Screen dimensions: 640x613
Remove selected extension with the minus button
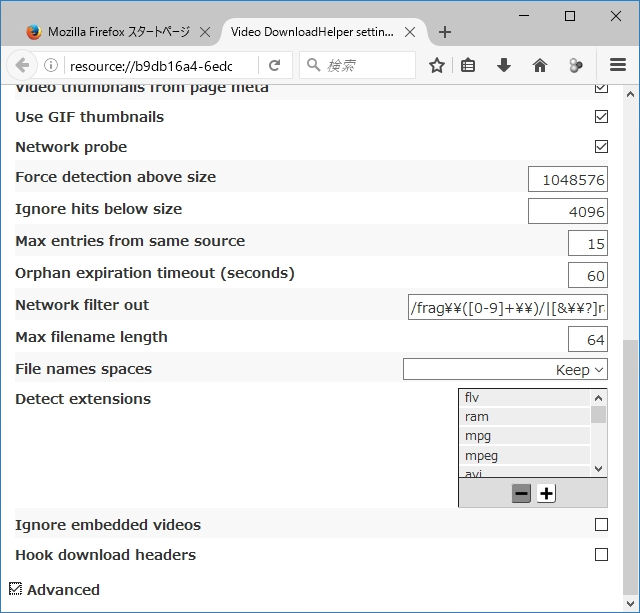click(521, 494)
